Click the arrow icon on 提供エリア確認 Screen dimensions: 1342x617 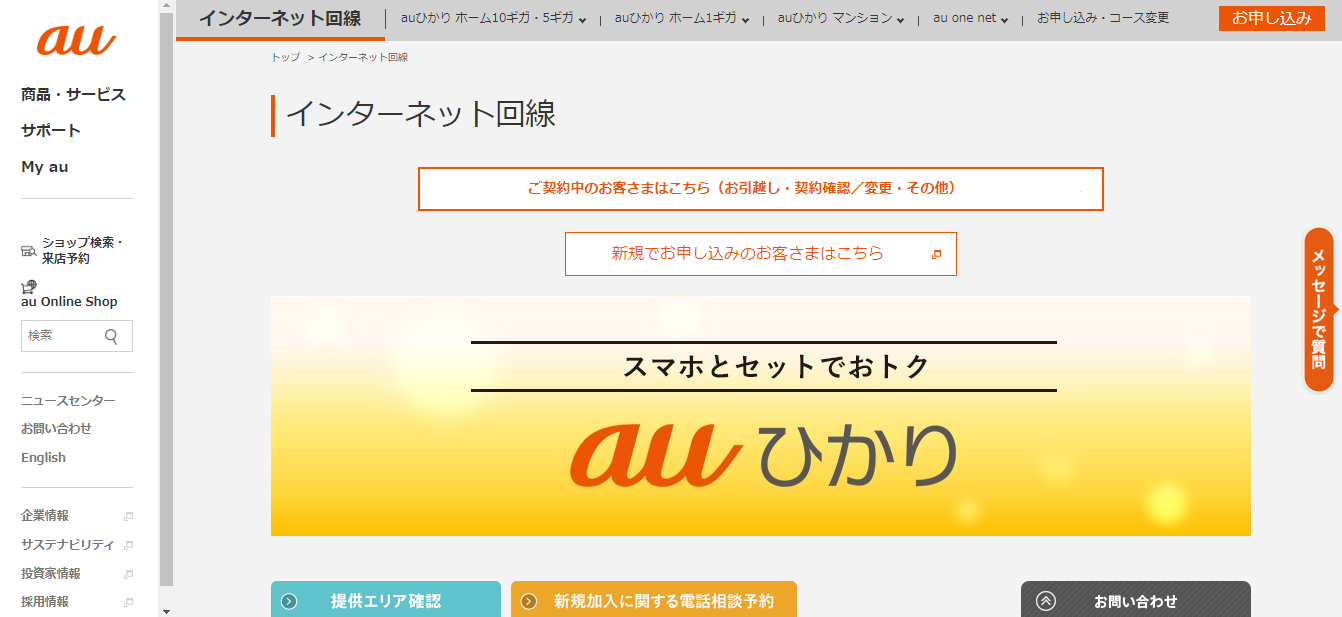[291, 600]
